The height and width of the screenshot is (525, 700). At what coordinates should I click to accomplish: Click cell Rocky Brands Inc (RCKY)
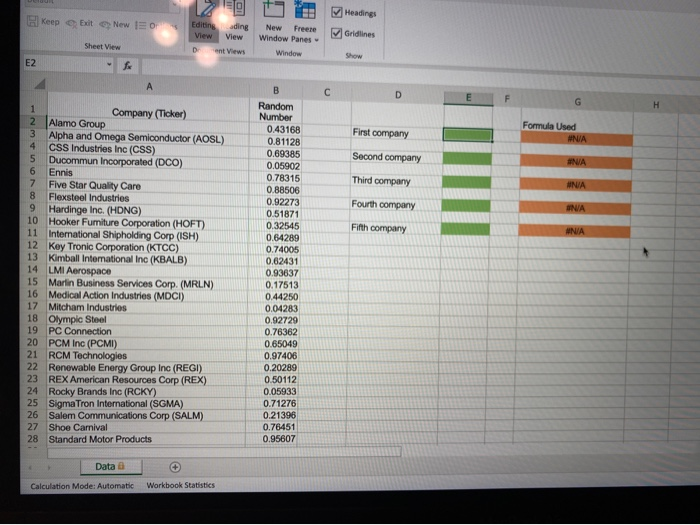pyautogui.click(x=146, y=392)
